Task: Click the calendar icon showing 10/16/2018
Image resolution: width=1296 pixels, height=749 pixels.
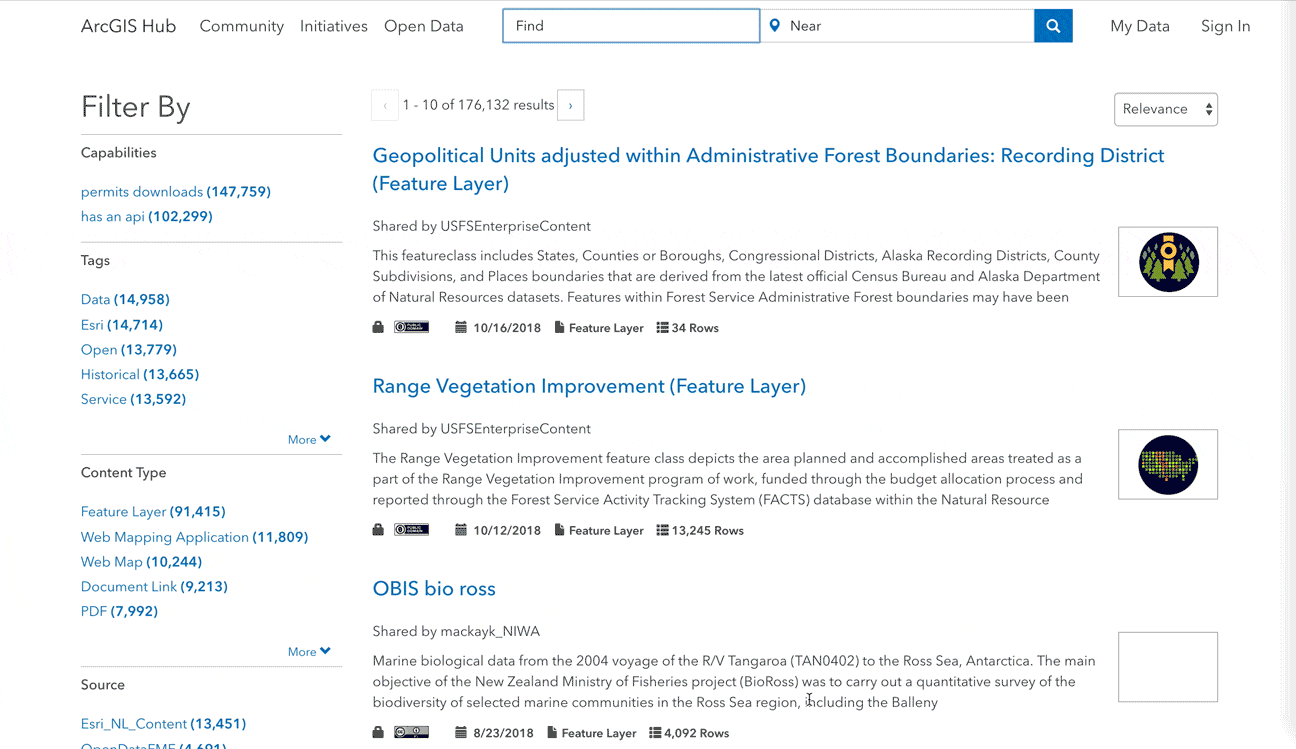Action: point(460,327)
